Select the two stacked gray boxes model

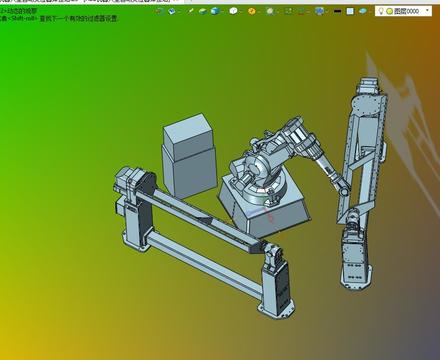tap(189, 156)
